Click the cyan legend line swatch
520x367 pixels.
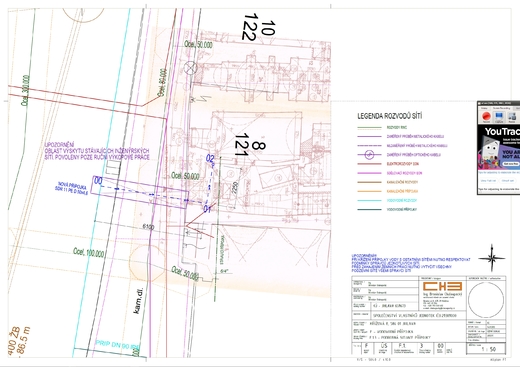(369, 200)
